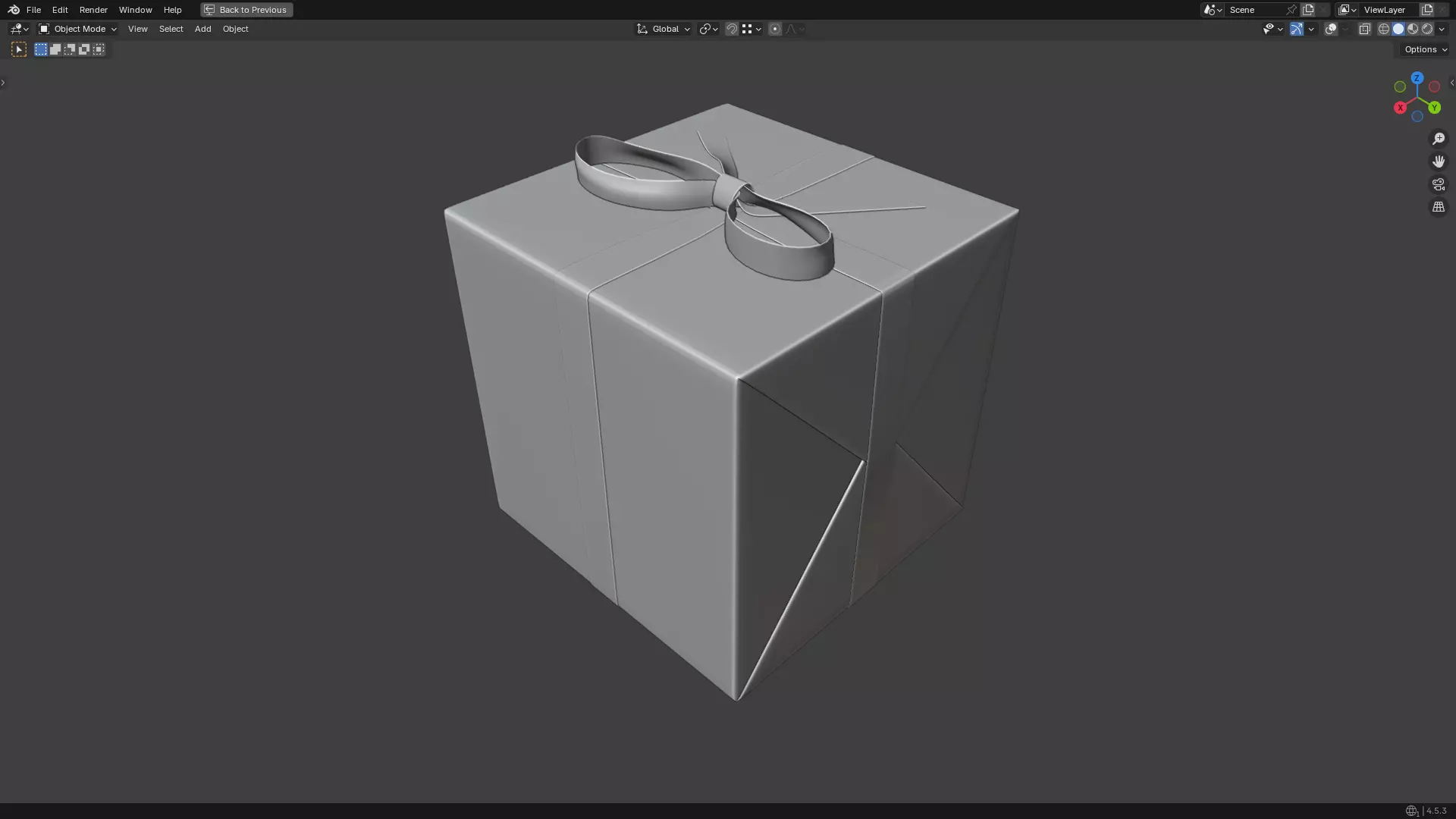
Task: Open the transform pivot point dropdown
Action: (708, 29)
